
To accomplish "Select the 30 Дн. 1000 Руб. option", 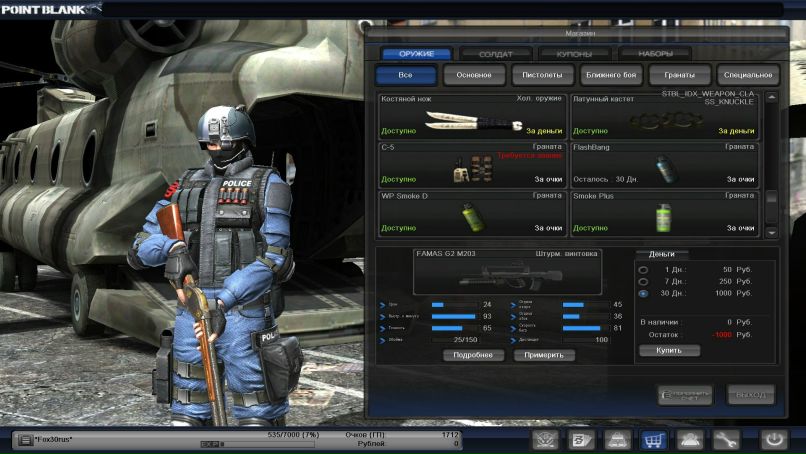I will [x=643, y=294].
